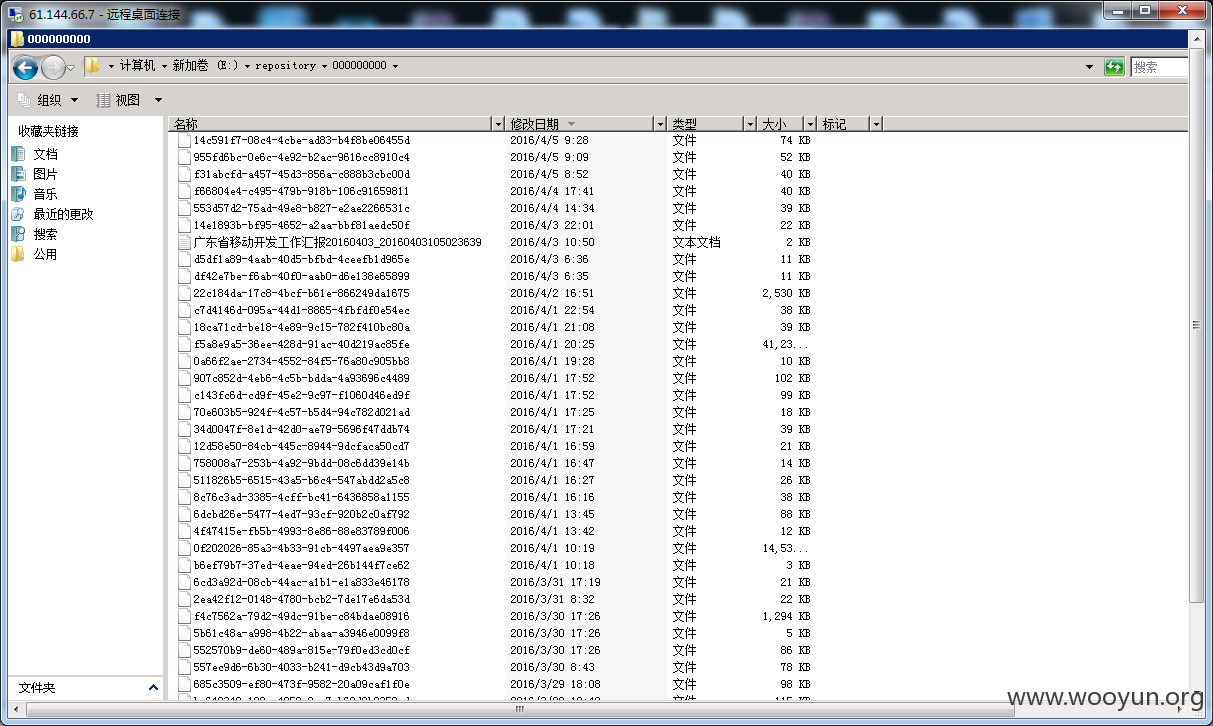This screenshot has height=726, width=1213.
Task: Select the file icon of 955fd6bc-0e6c-4e92-b2ac-9616cc8910c4
Action: pyautogui.click(x=183, y=157)
